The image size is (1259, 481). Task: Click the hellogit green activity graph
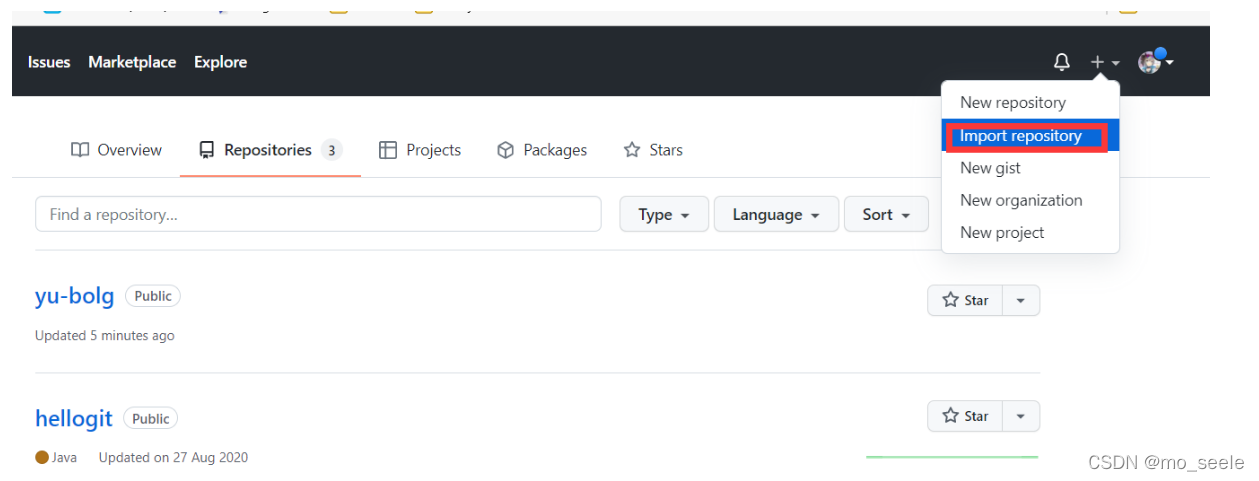coord(951,457)
